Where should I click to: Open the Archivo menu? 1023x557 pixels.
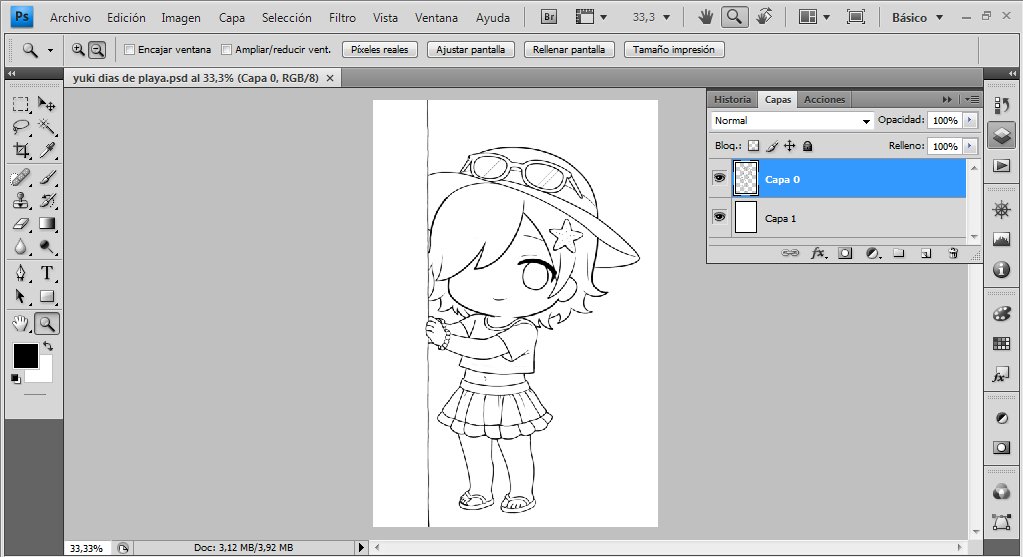point(70,18)
